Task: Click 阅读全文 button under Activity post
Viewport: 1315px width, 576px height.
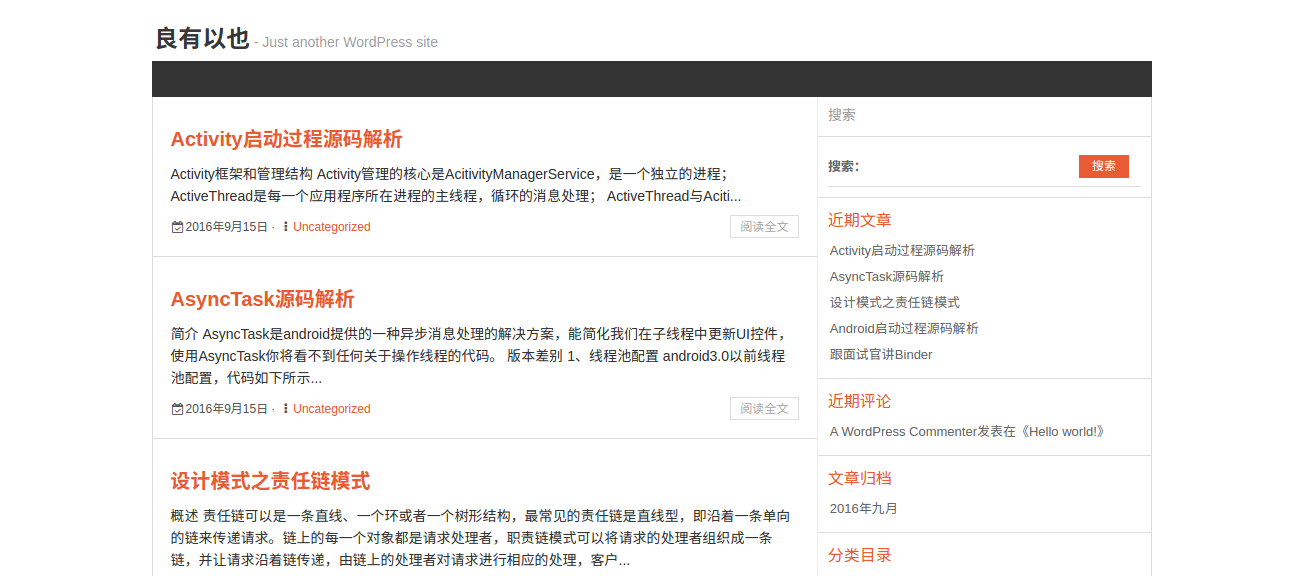Action: [764, 227]
